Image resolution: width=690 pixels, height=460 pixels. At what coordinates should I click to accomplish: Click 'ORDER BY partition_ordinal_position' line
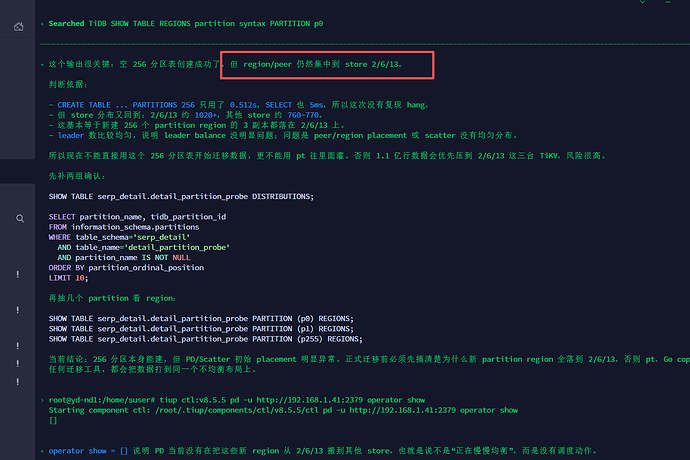pyautogui.click(x=126, y=267)
